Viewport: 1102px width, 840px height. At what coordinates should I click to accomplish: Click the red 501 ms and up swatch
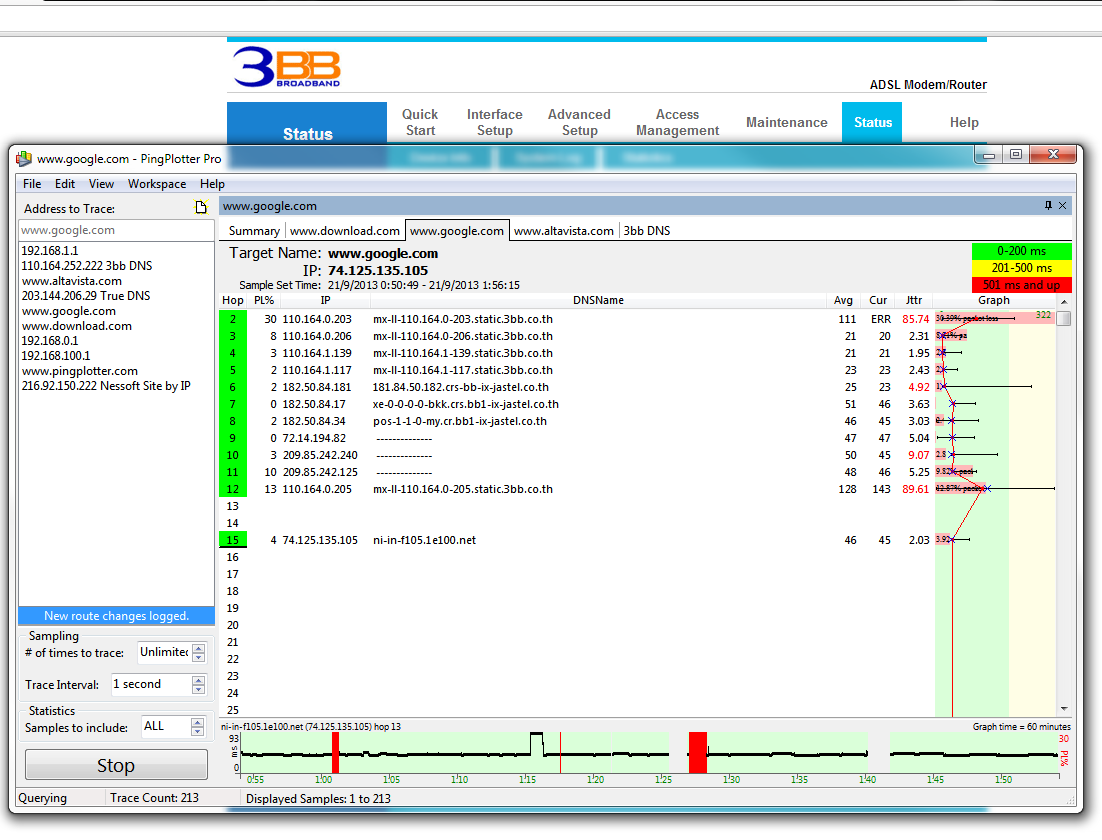pyautogui.click(x=1021, y=285)
